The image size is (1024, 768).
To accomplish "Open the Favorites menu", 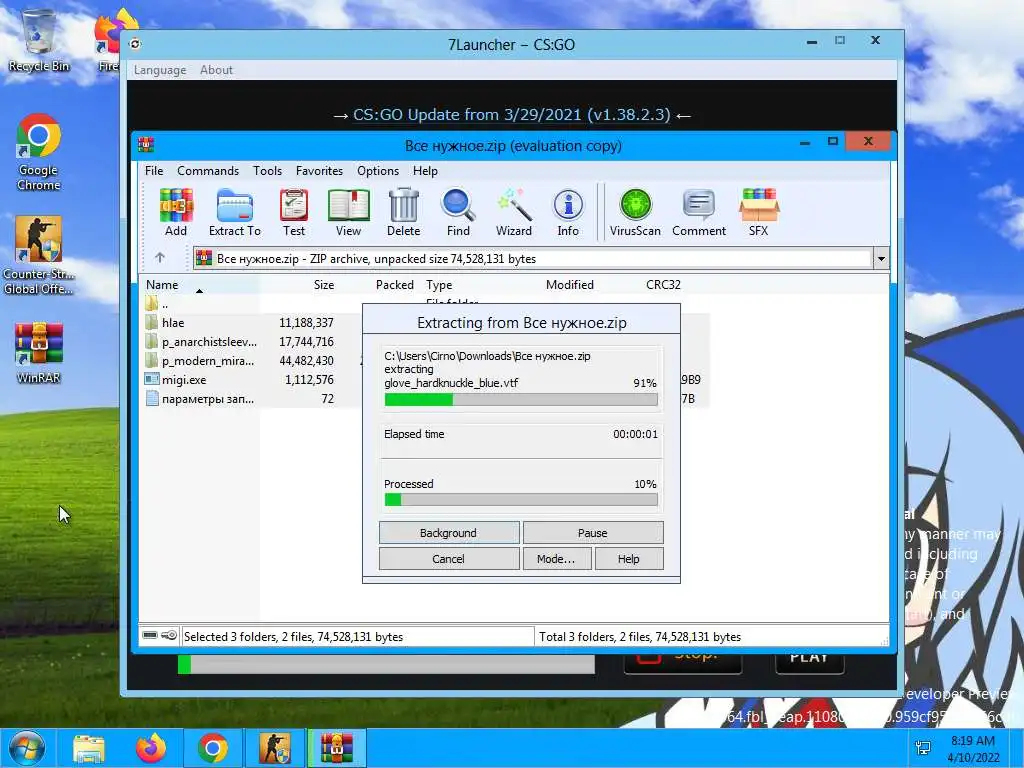I will (x=319, y=170).
